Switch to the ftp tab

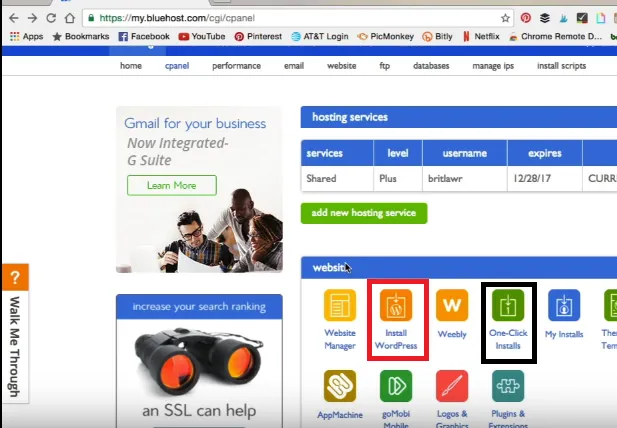click(x=384, y=66)
